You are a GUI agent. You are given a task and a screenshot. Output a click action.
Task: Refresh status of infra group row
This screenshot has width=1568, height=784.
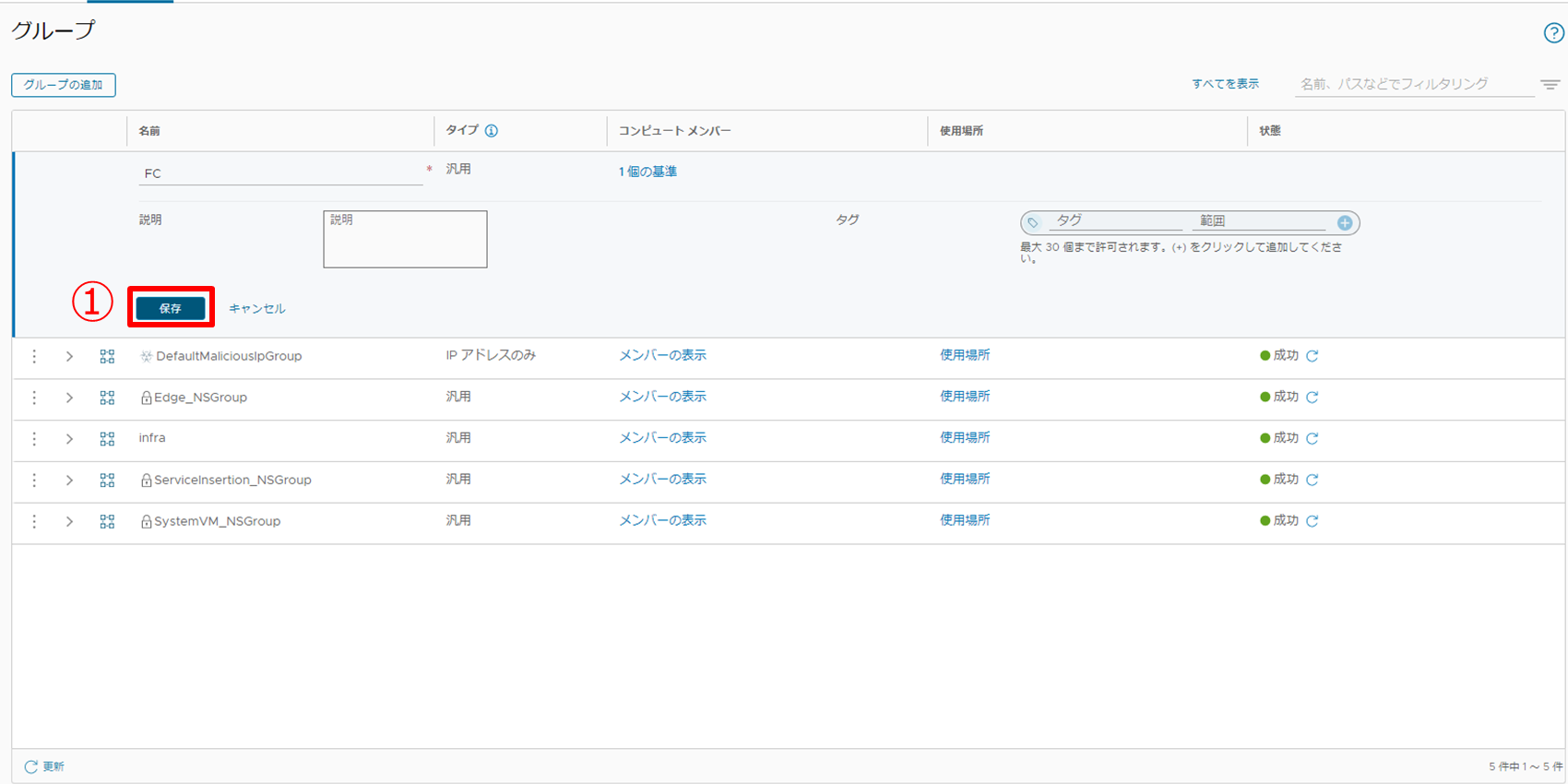pyautogui.click(x=1313, y=439)
